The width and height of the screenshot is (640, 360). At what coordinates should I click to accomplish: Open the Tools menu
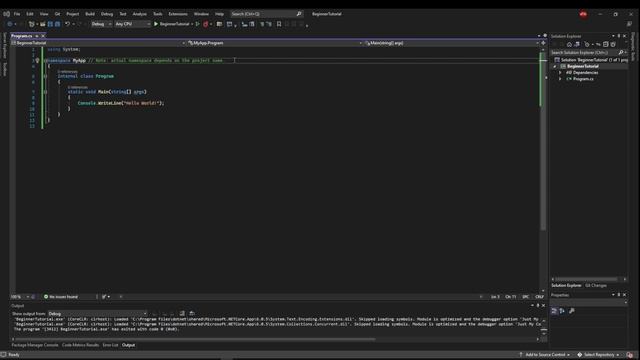pyautogui.click(x=158, y=14)
